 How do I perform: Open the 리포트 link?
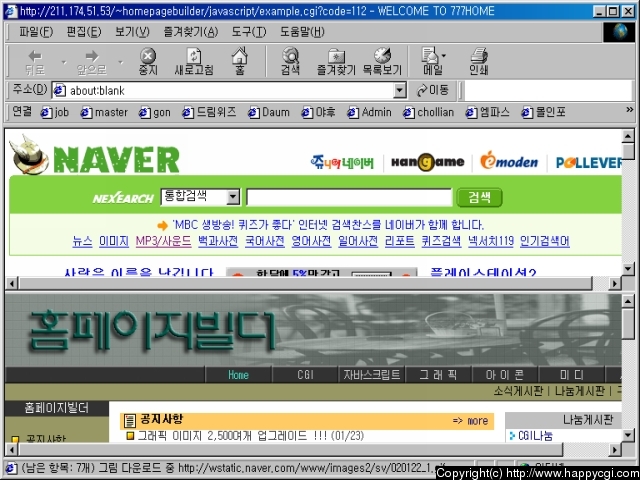[x=400, y=241]
